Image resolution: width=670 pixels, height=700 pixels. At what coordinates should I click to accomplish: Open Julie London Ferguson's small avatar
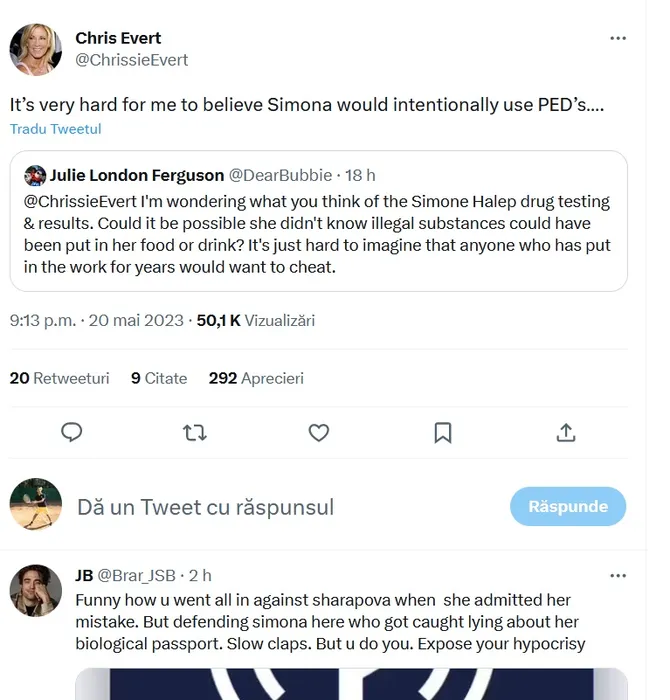[x=35, y=176]
